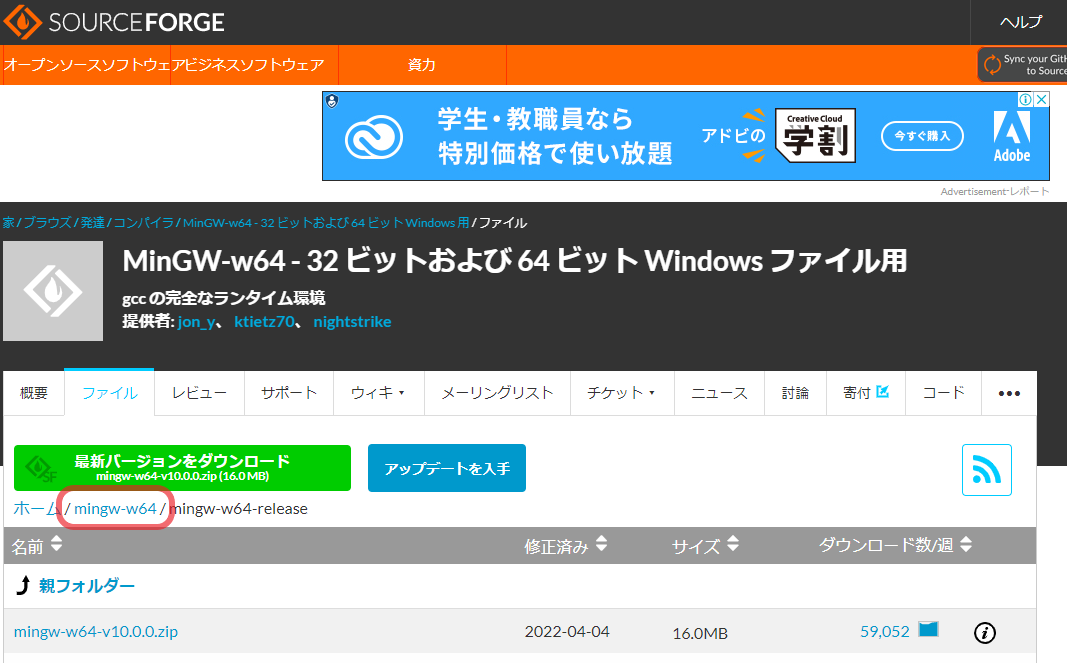Screen dimensions: 1067x663
Task: Open nightstrike's profile link
Action: tap(352, 321)
